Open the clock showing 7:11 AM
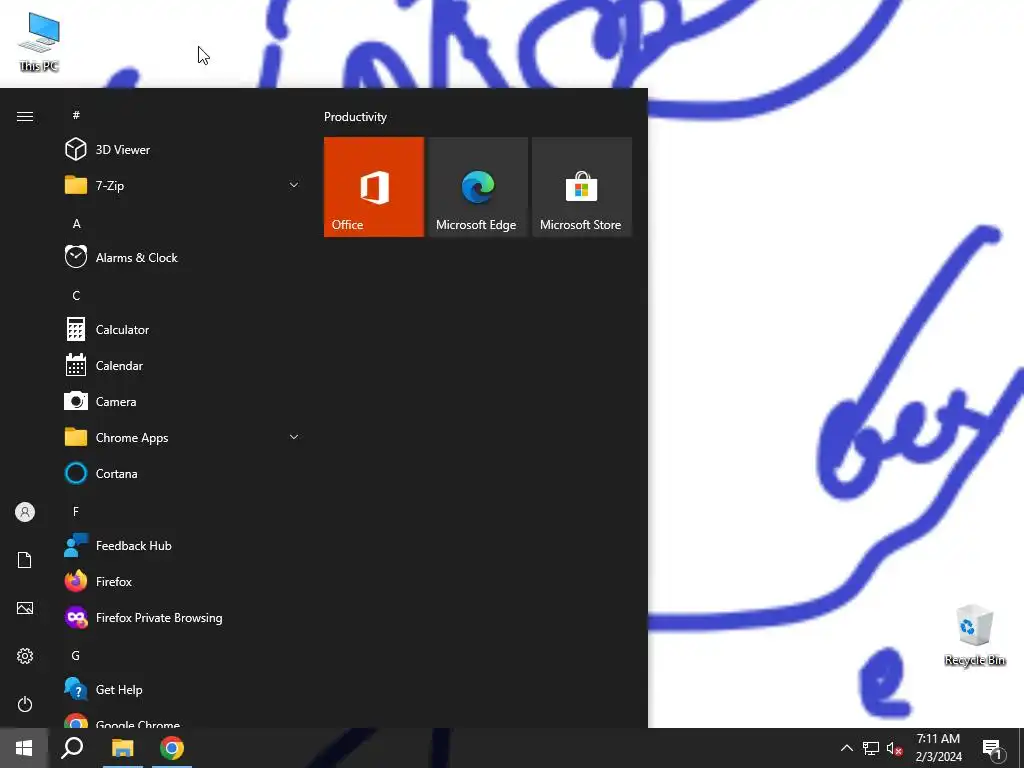Image resolution: width=1024 pixels, height=768 pixels. (938, 748)
